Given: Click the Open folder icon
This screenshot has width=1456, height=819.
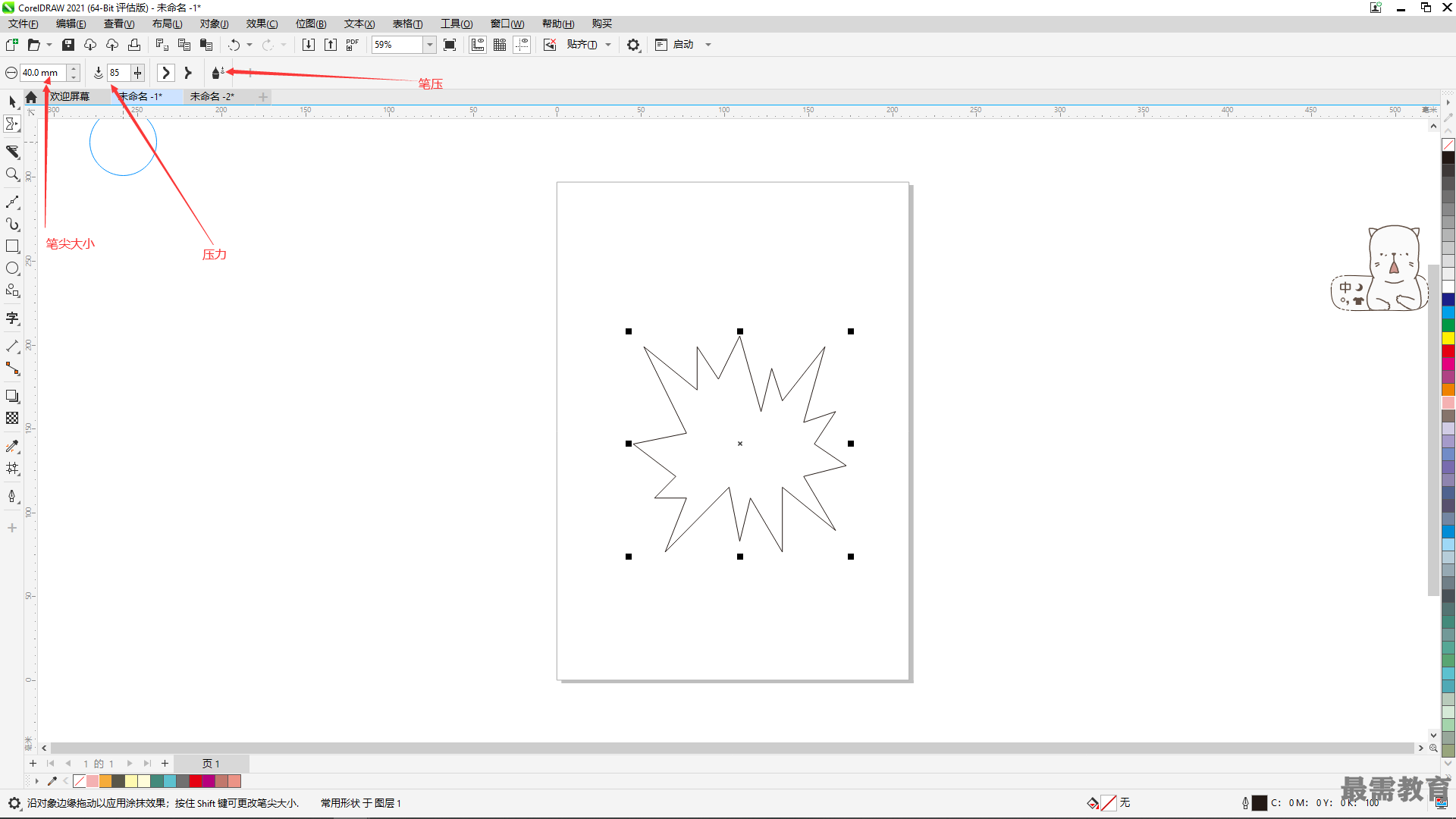Looking at the screenshot, I should point(34,45).
